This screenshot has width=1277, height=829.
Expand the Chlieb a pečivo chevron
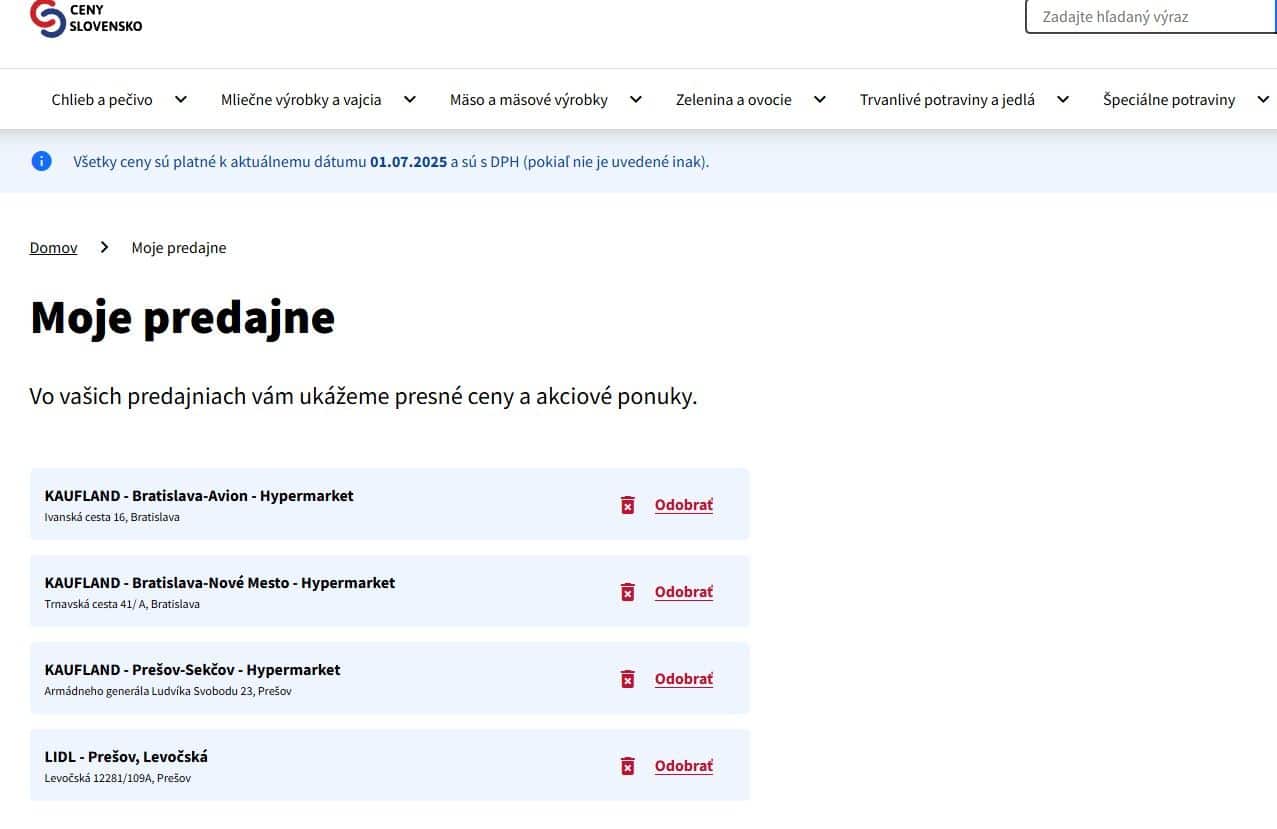(x=181, y=99)
